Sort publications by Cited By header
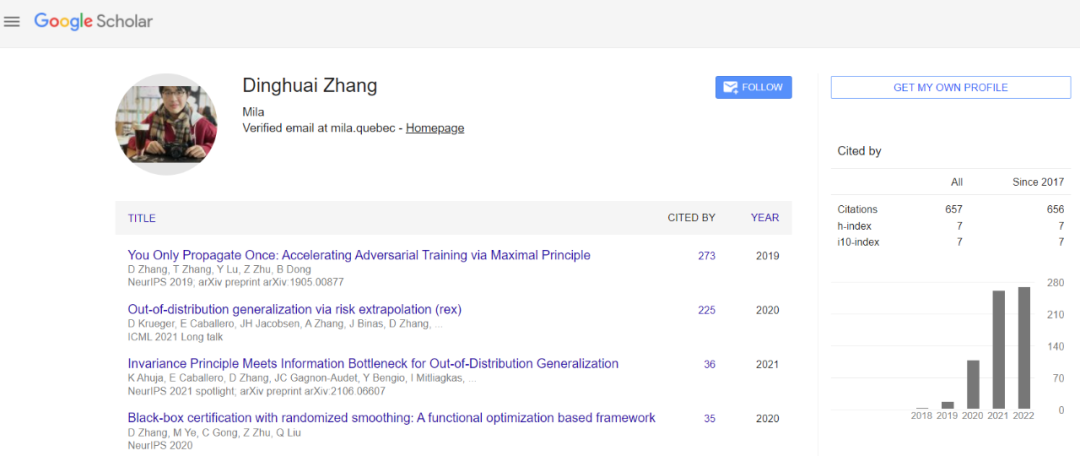The image size is (1080, 456). click(691, 218)
